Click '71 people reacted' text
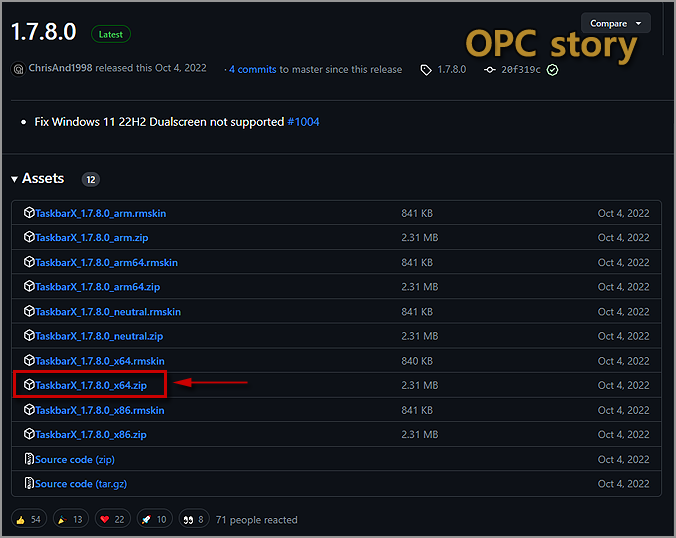The width and height of the screenshot is (676, 538). (x=257, y=520)
